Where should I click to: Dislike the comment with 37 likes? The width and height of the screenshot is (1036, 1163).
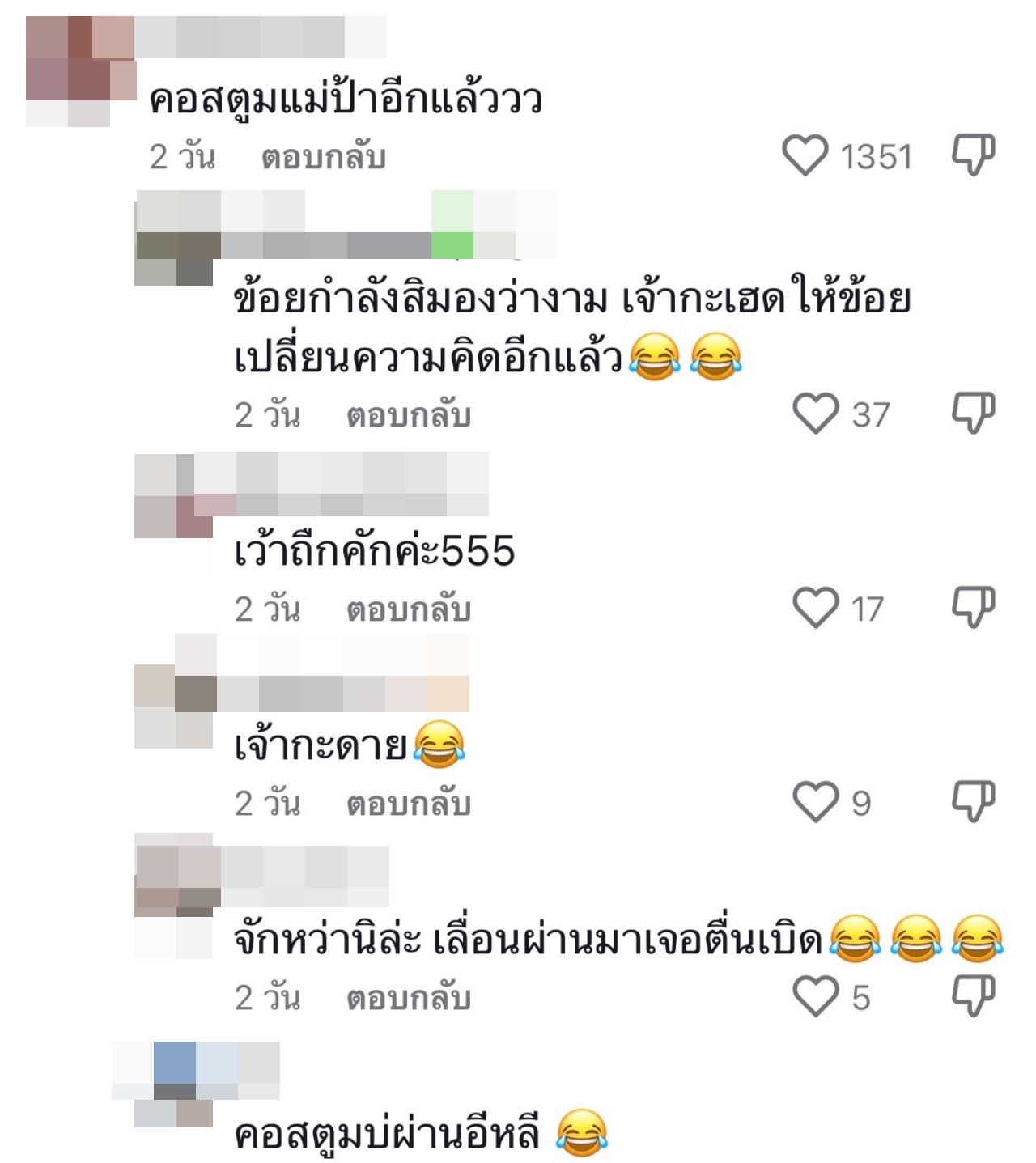tap(972, 413)
